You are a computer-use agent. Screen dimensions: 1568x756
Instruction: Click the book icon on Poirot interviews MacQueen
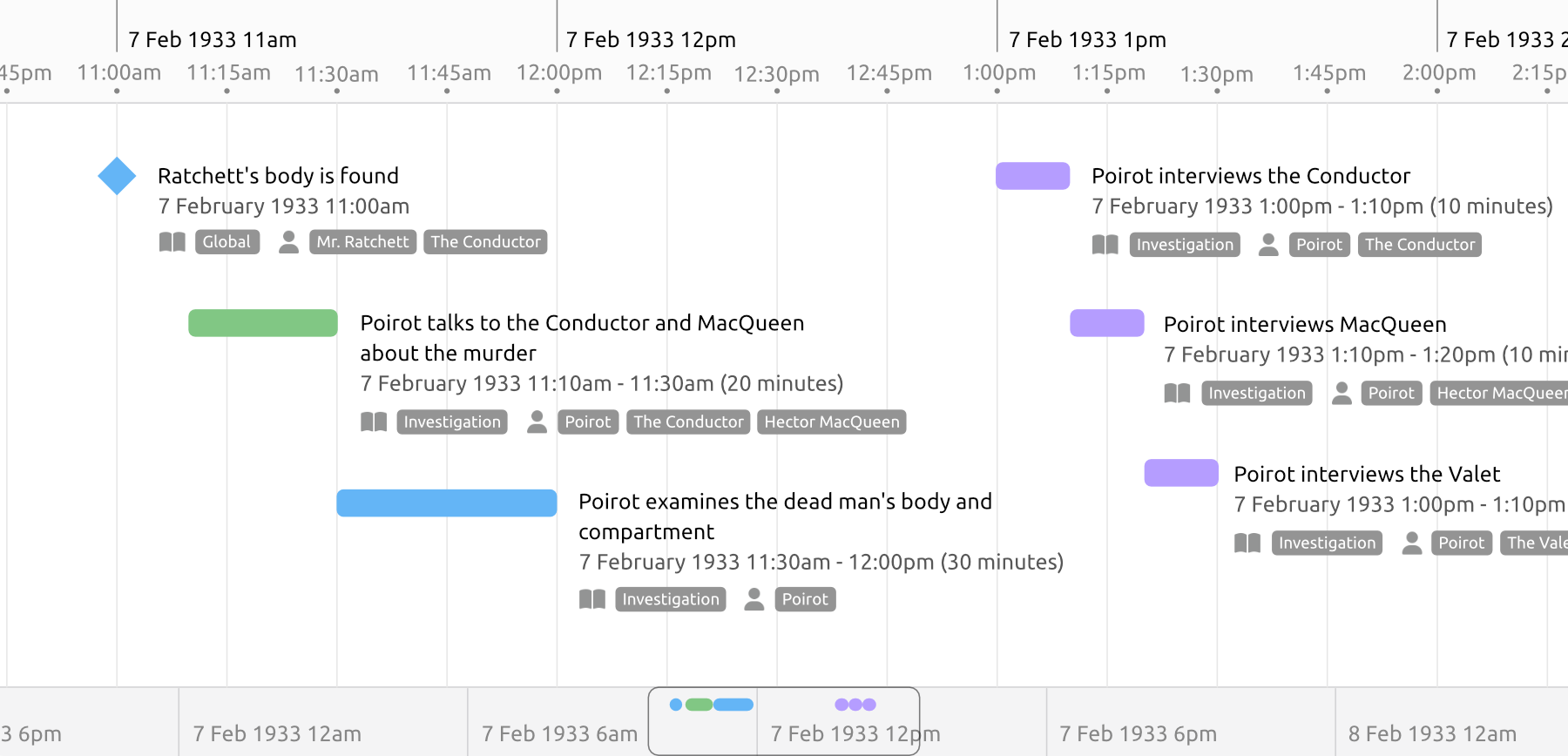pos(1177,393)
